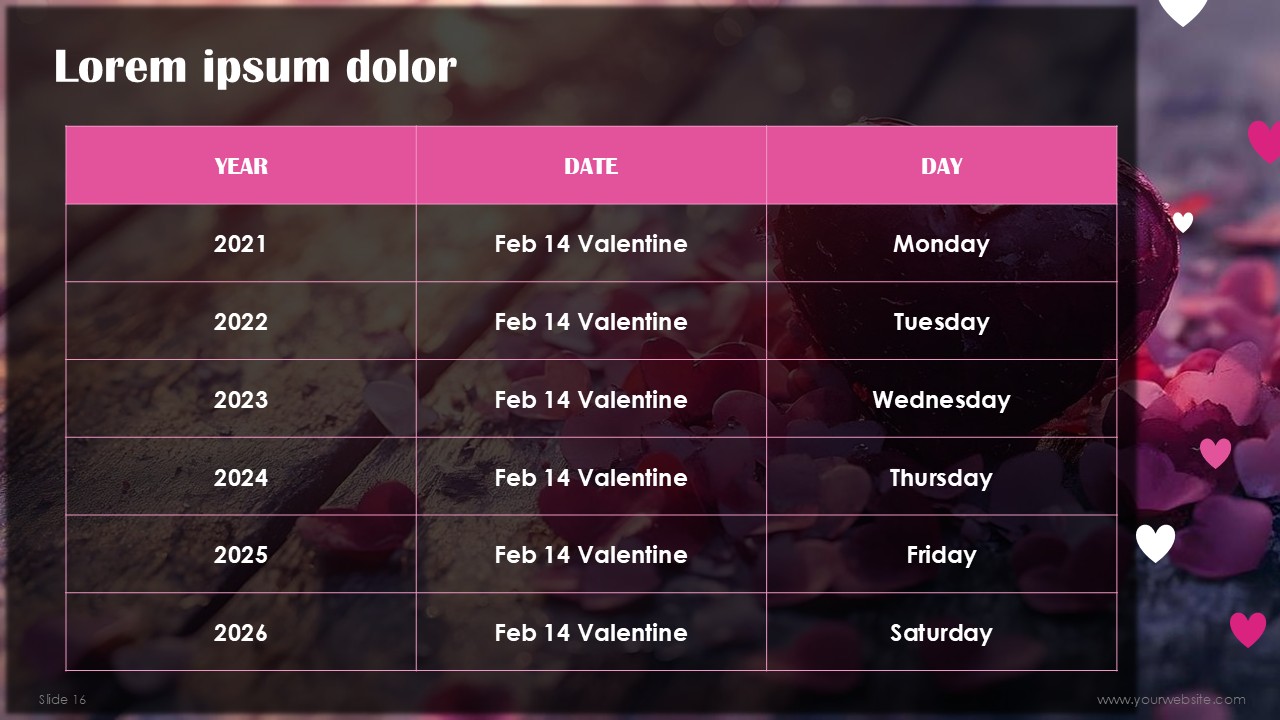The height and width of the screenshot is (720, 1280).
Task: Select the 2024 year cell
Action: (241, 477)
